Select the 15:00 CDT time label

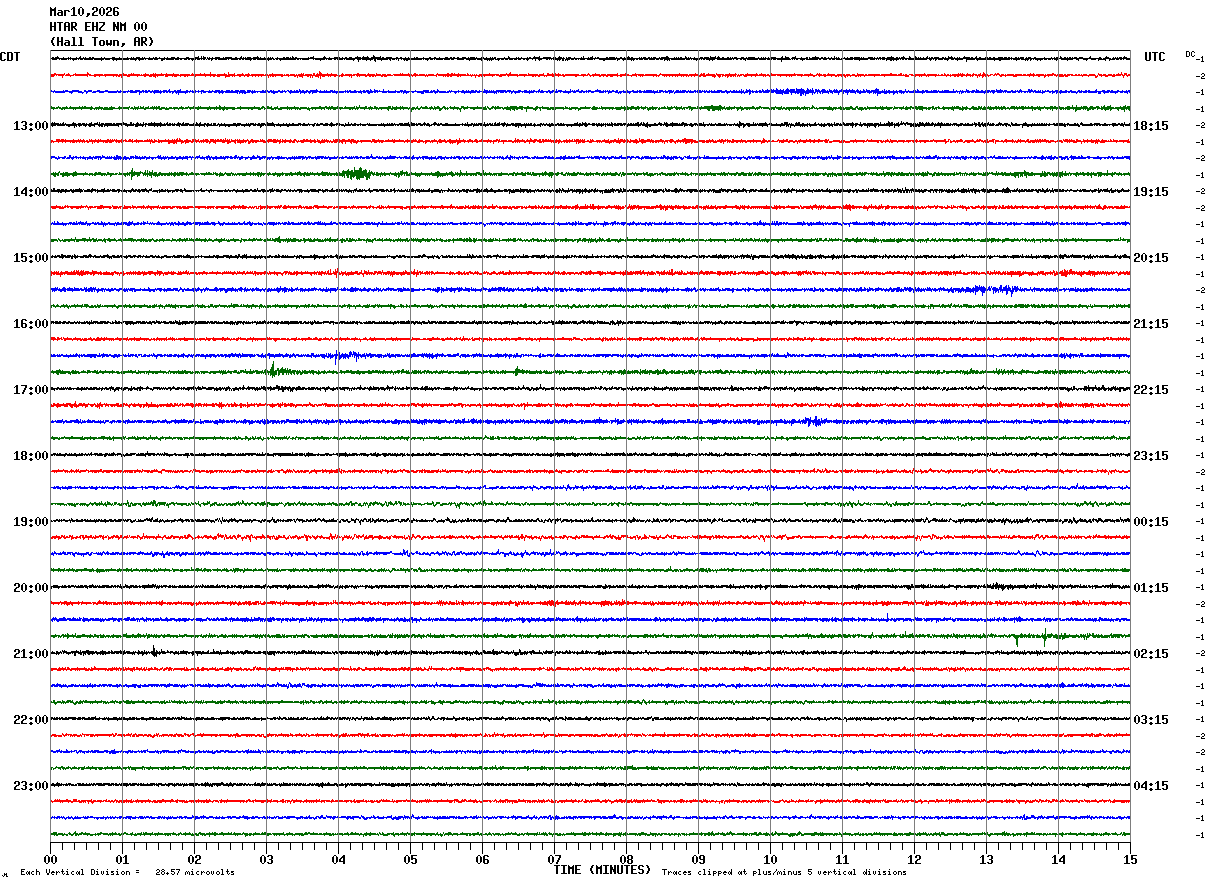click(x=31, y=258)
